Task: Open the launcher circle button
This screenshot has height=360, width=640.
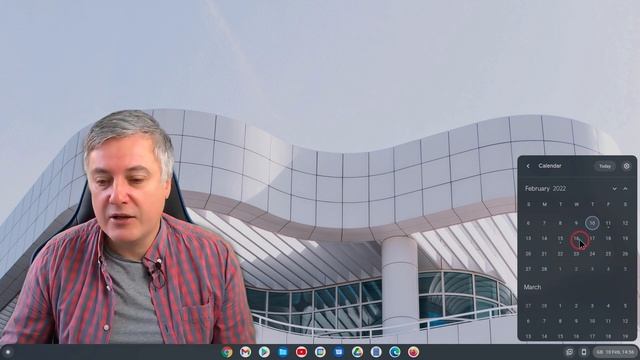Action: click(8, 352)
